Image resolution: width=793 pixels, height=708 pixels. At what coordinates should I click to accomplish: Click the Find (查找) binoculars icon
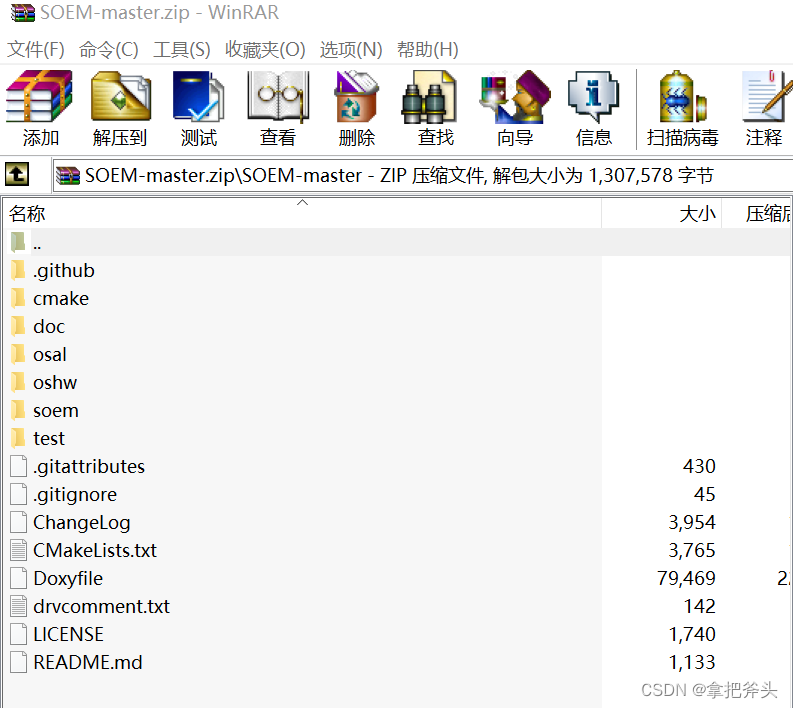[x=429, y=97]
